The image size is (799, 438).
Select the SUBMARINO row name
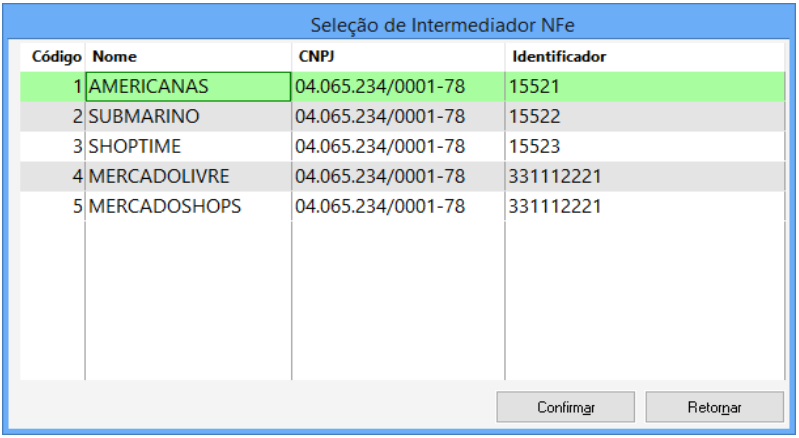tap(144, 117)
